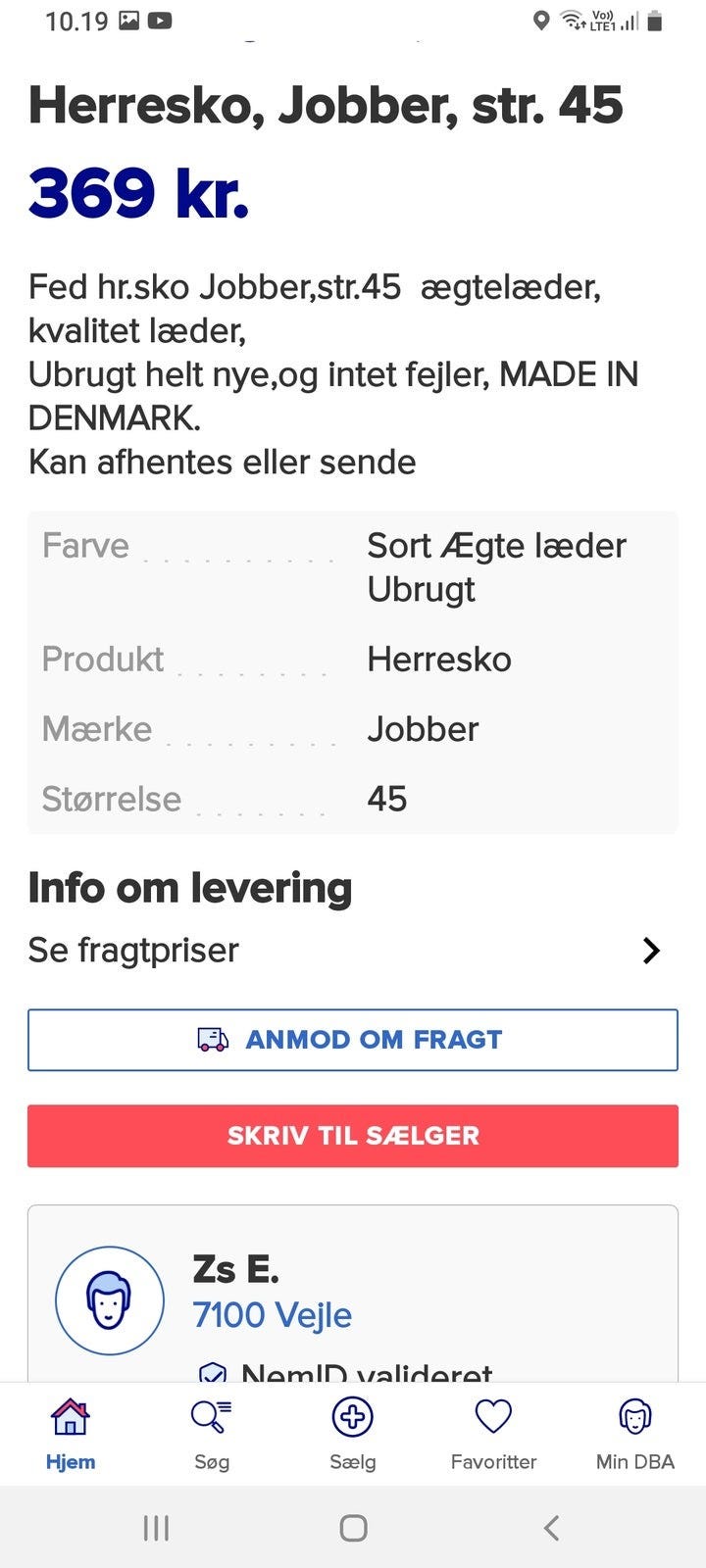Open the Søg search icon
Viewport: 706px width, 1568px height.
click(211, 1417)
